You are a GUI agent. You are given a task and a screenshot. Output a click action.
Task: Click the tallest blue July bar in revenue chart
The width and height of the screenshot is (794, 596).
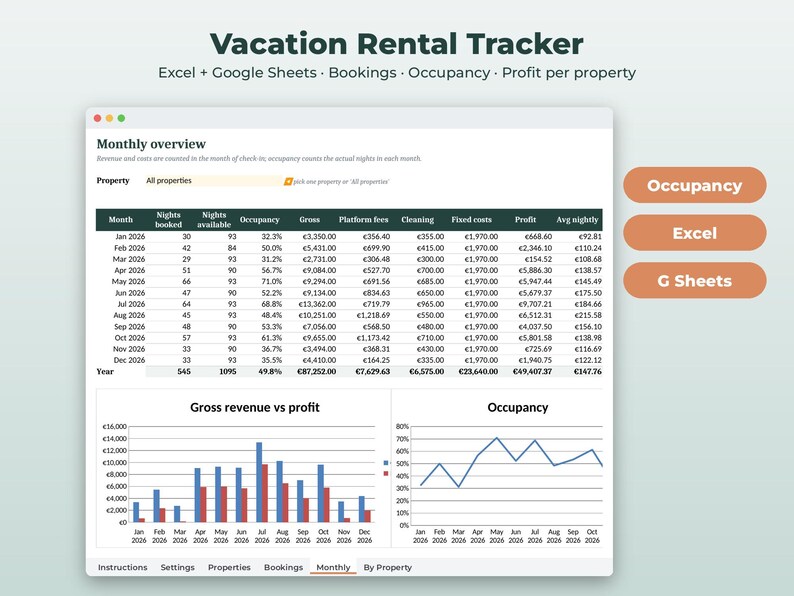point(259,482)
